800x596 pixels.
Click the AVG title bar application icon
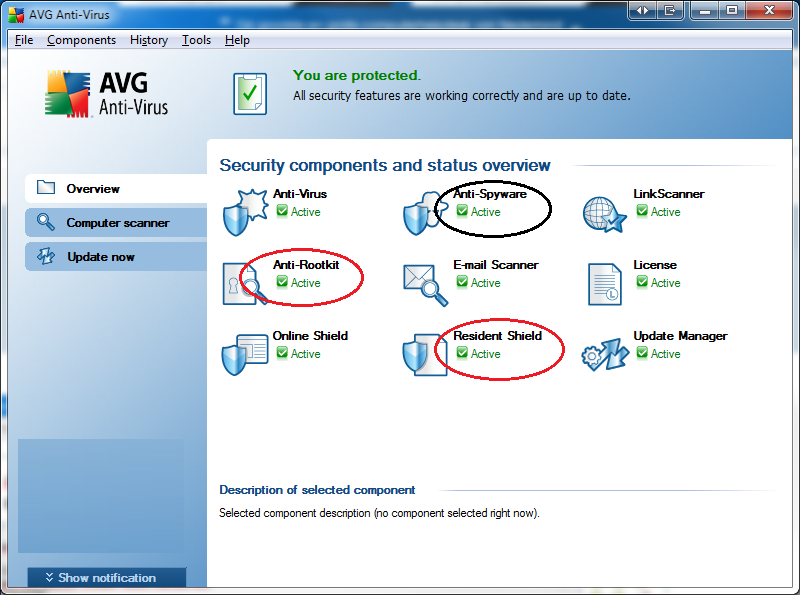(16, 14)
